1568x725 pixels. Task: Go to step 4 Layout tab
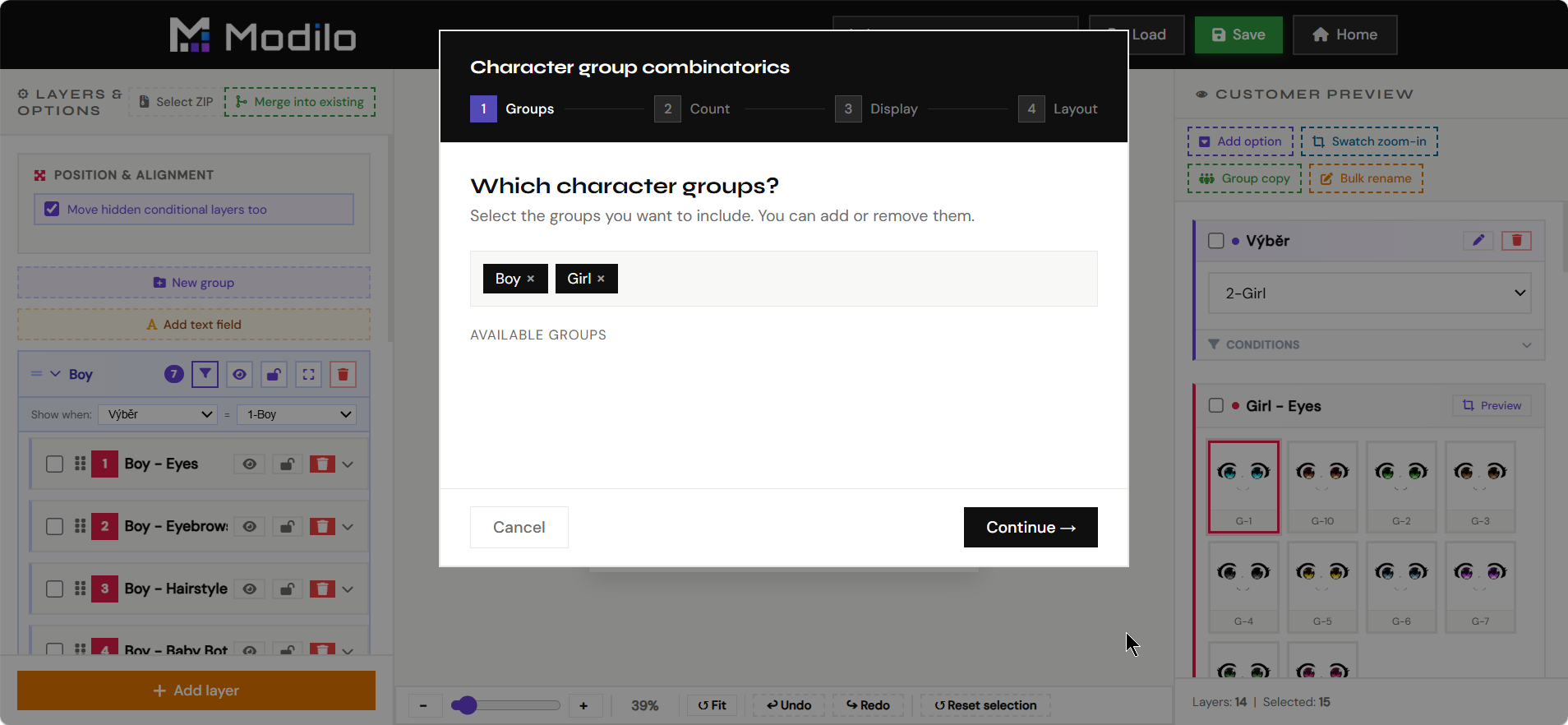1058,109
